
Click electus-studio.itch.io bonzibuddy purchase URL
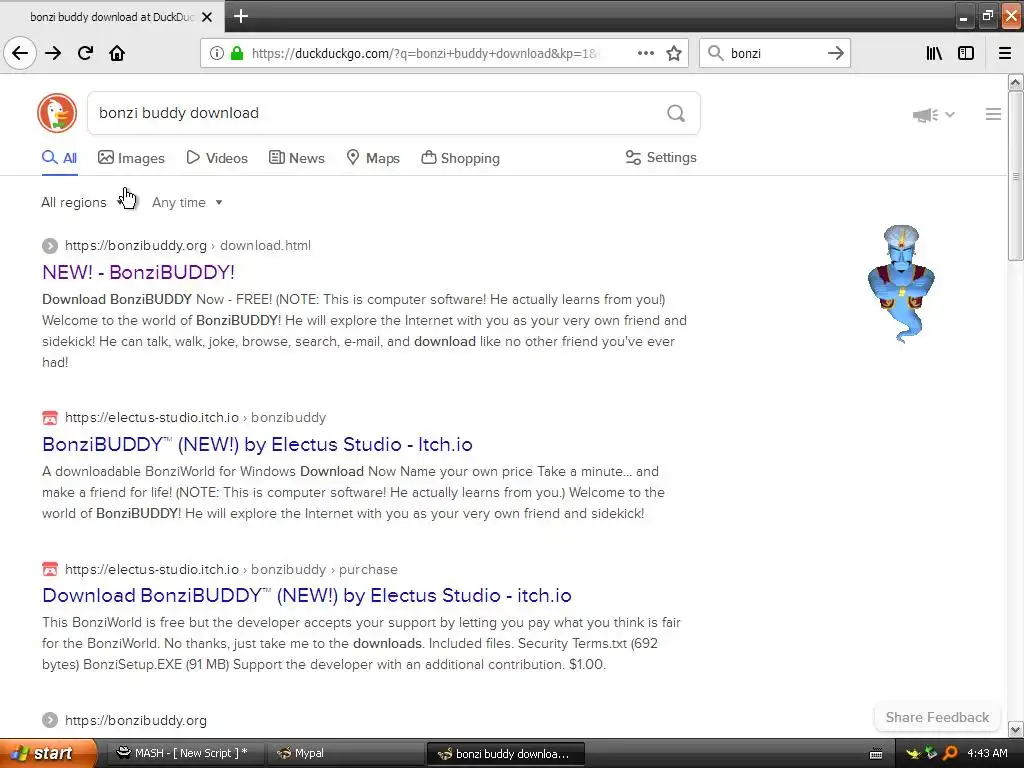[231, 569]
